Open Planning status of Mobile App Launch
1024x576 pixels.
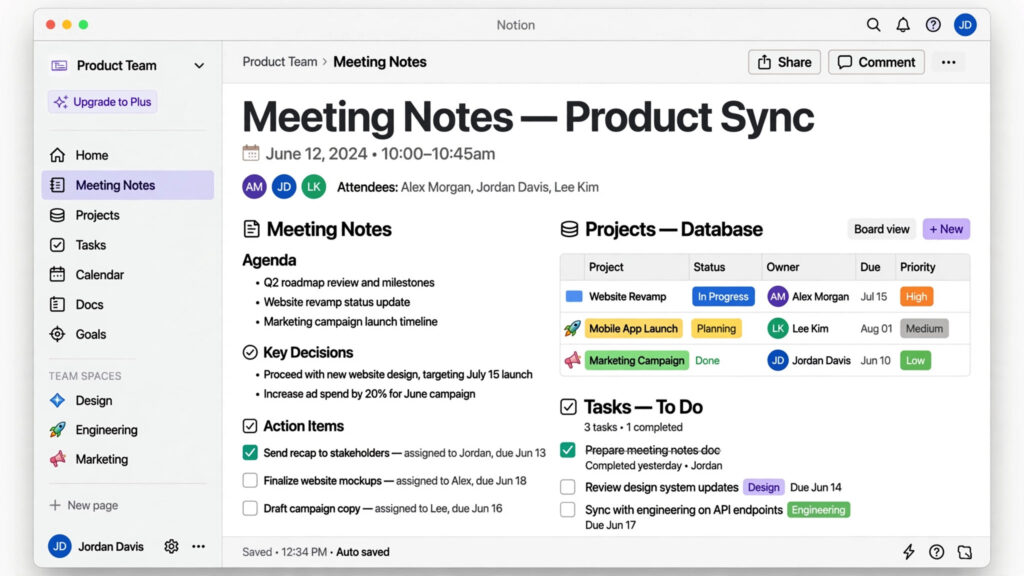716,328
